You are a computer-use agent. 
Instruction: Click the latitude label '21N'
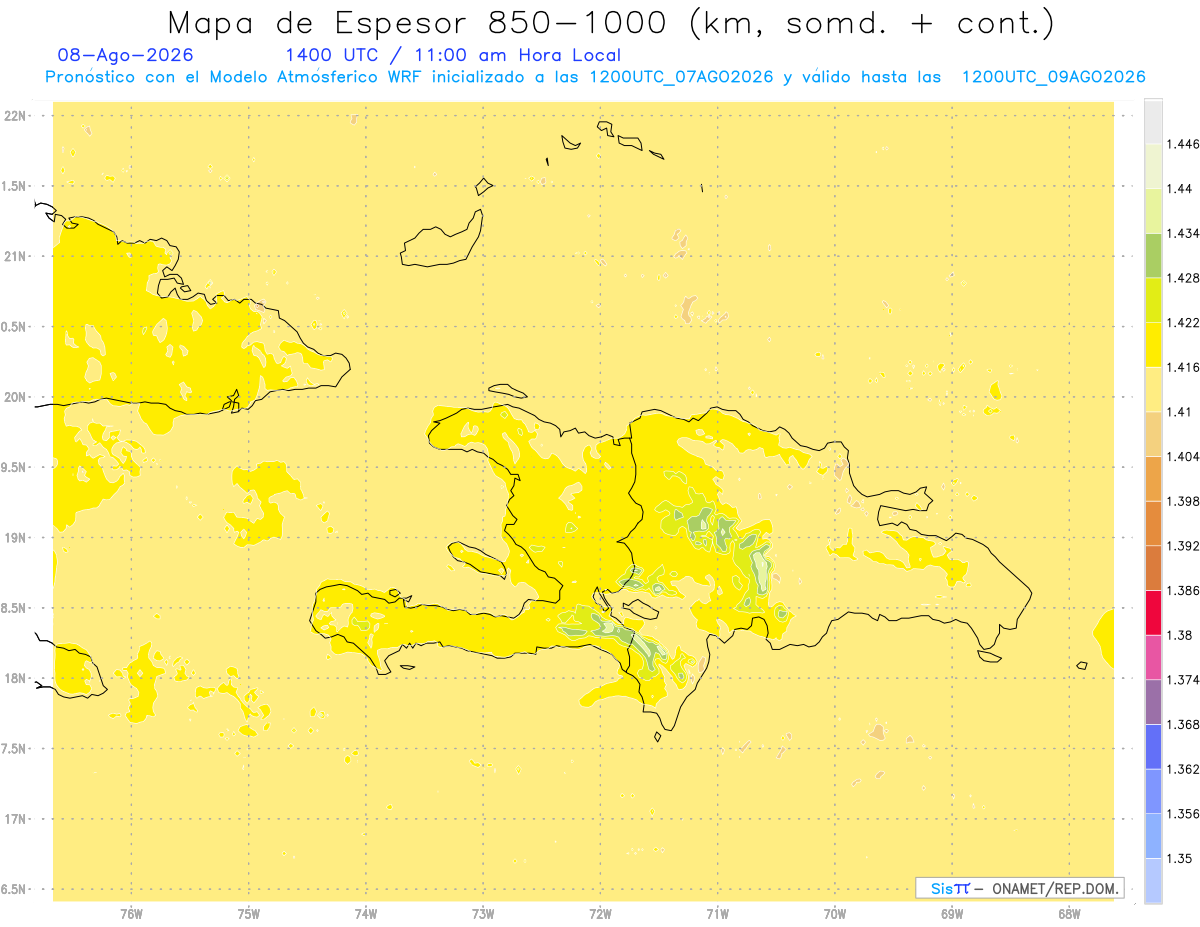pyautogui.click(x=16, y=256)
